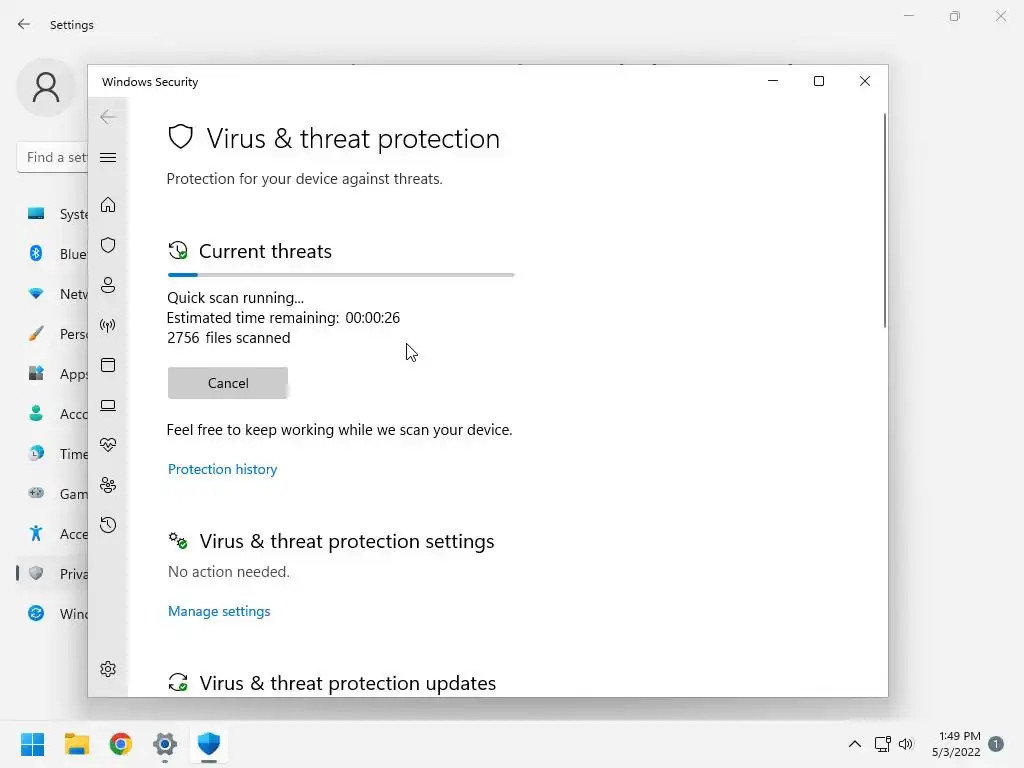This screenshot has height=768, width=1024.
Task: Open Windows Update in Settings sidebar
Action: point(57,614)
